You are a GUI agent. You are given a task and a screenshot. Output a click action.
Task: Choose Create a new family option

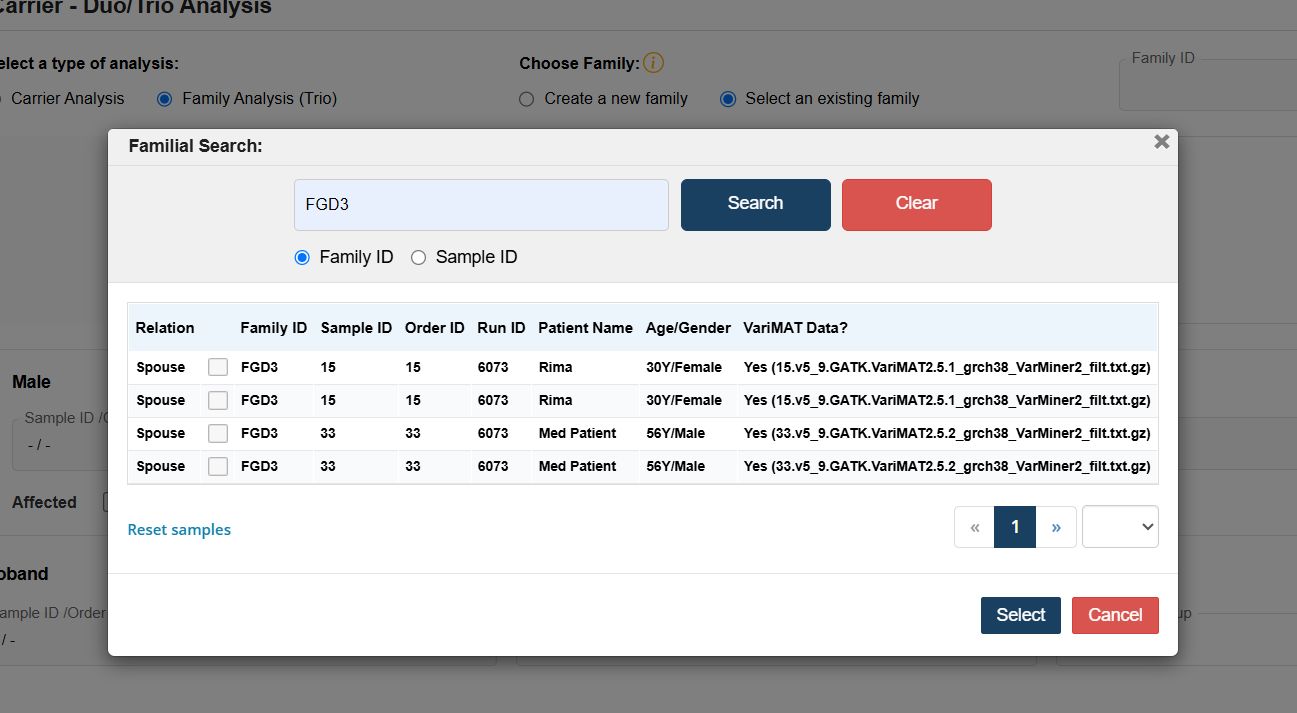point(527,99)
